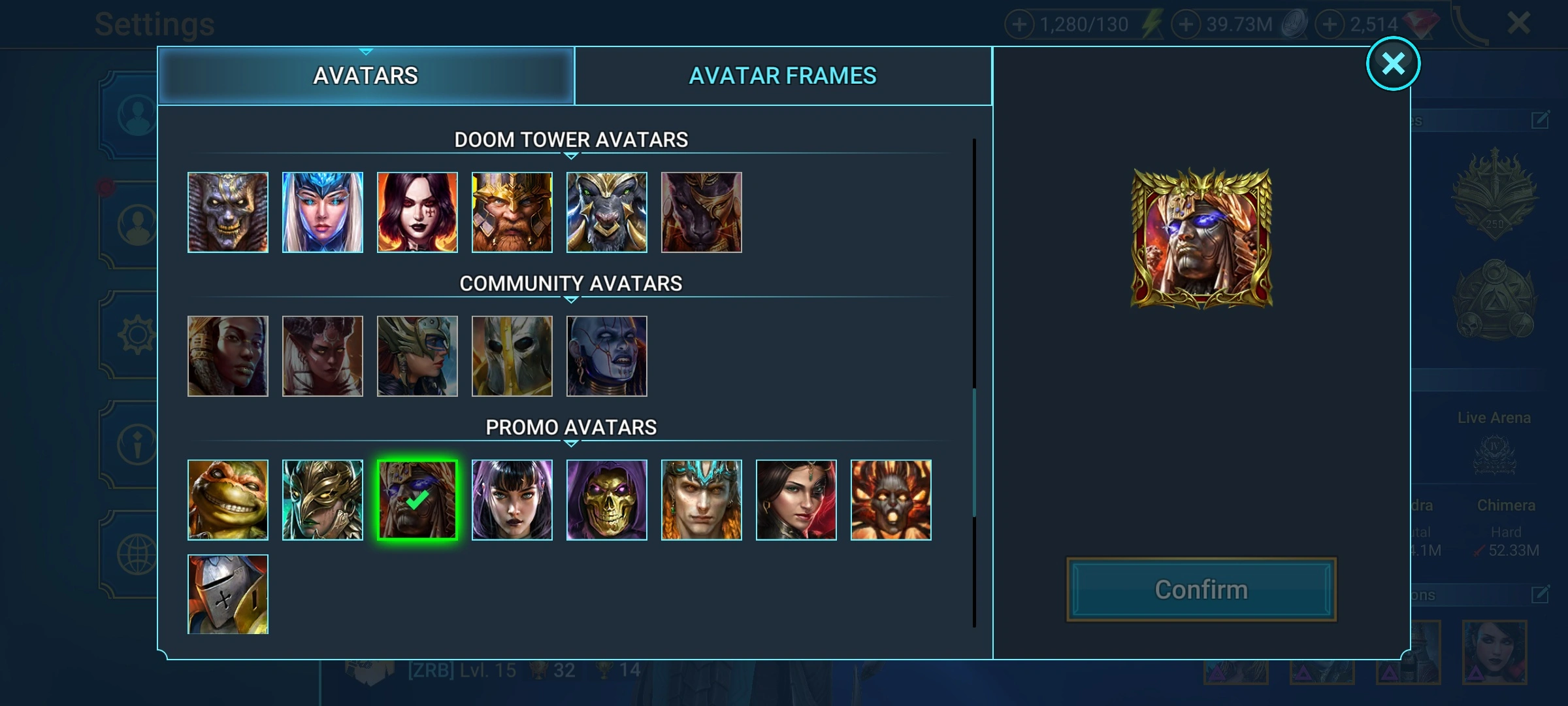Choose the blue-skinned undead community avatar
1568x706 pixels.
click(x=606, y=356)
